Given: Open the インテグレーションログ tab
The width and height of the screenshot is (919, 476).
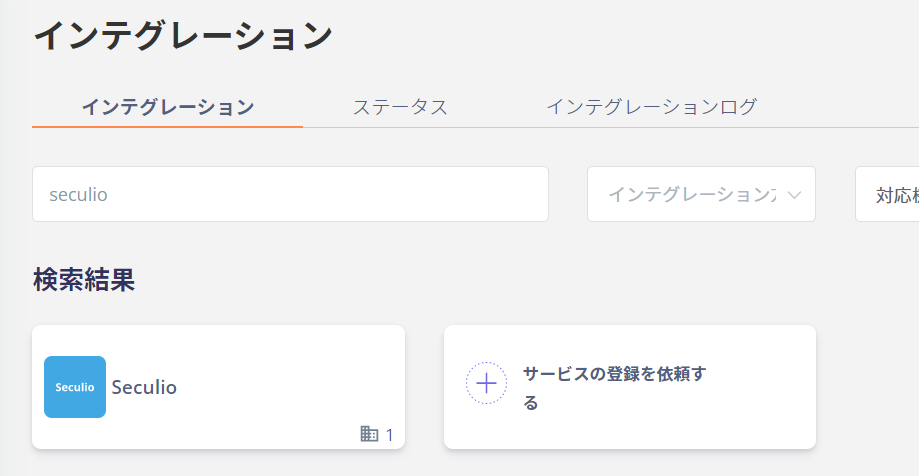Looking at the screenshot, I should (652, 107).
